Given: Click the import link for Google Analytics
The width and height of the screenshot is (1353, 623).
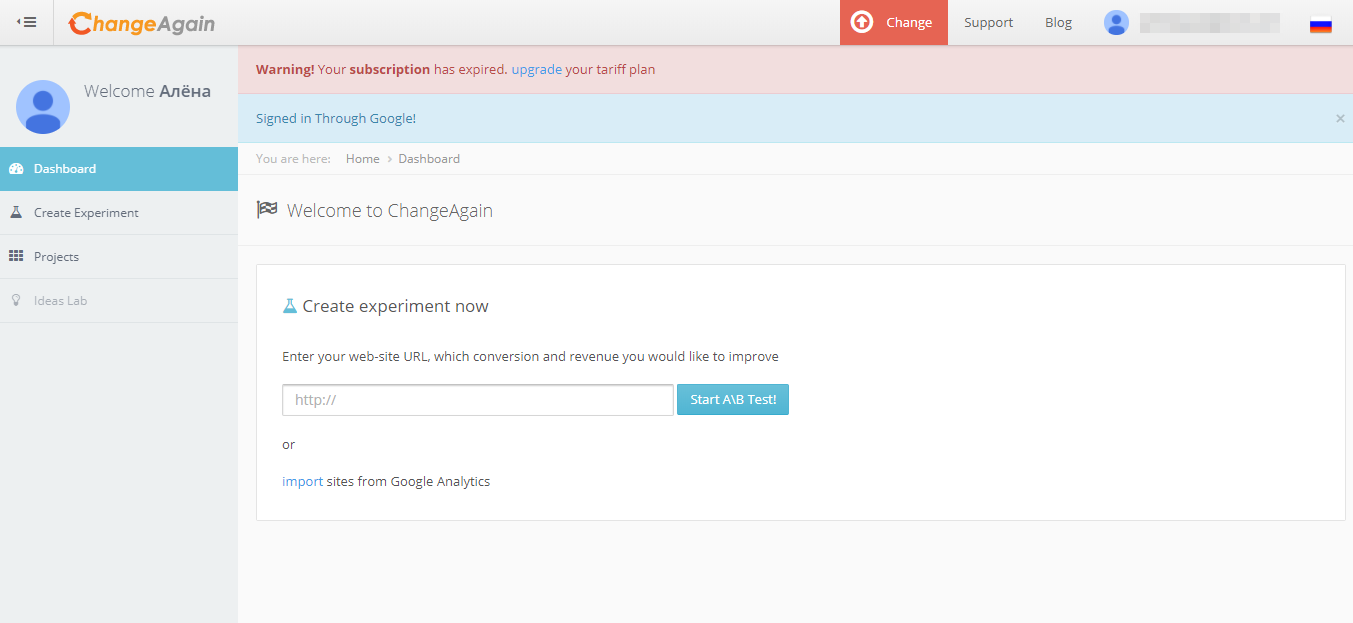Looking at the screenshot, I should coord(303,481).
